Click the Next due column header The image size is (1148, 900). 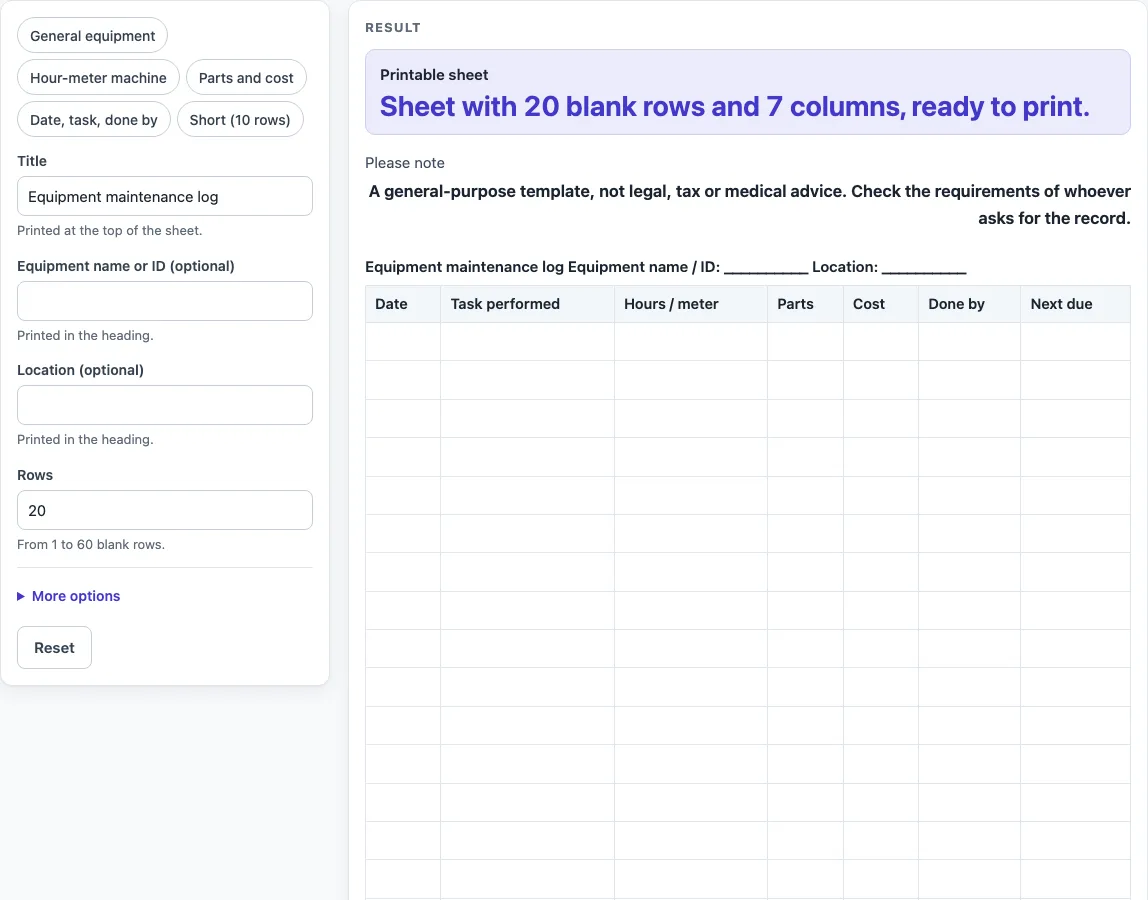pyautogui.click(x=1076, y=304)
